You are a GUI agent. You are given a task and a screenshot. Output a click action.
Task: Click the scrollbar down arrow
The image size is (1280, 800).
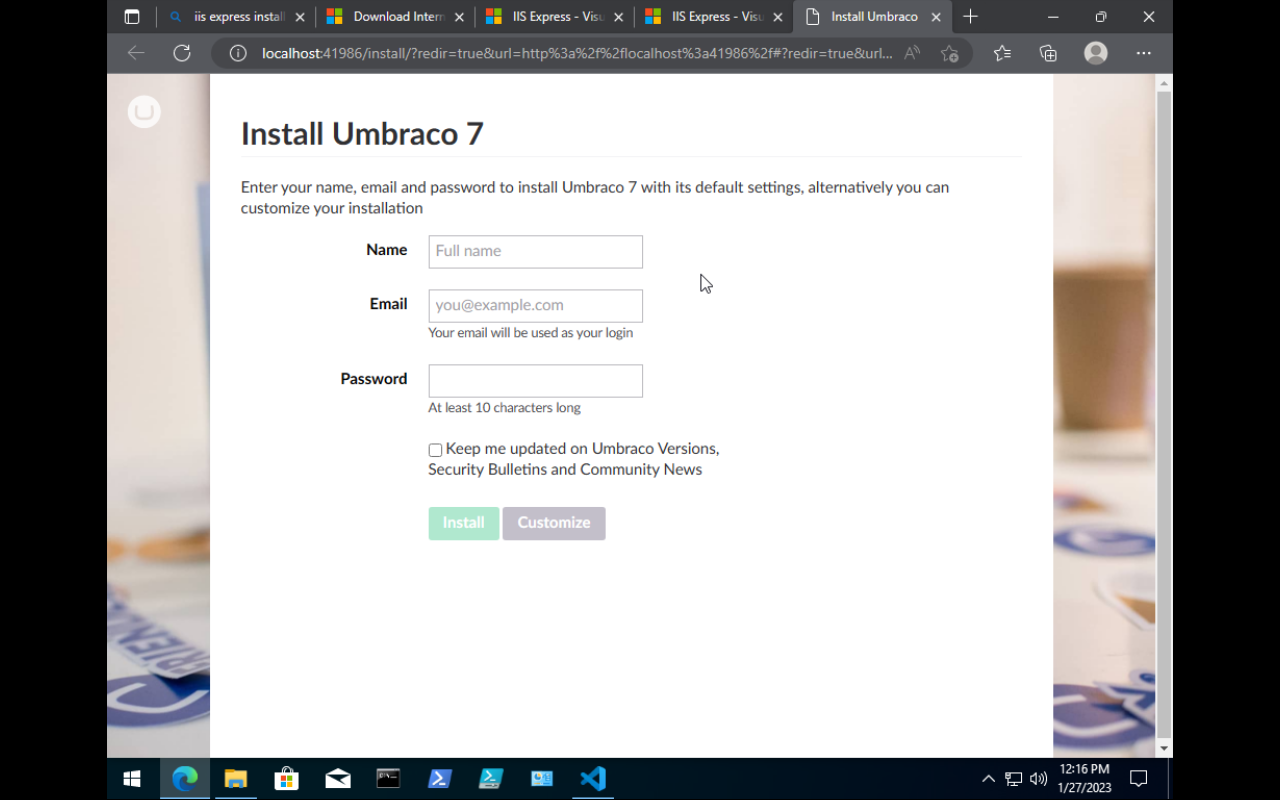[x=1164, y=749]
